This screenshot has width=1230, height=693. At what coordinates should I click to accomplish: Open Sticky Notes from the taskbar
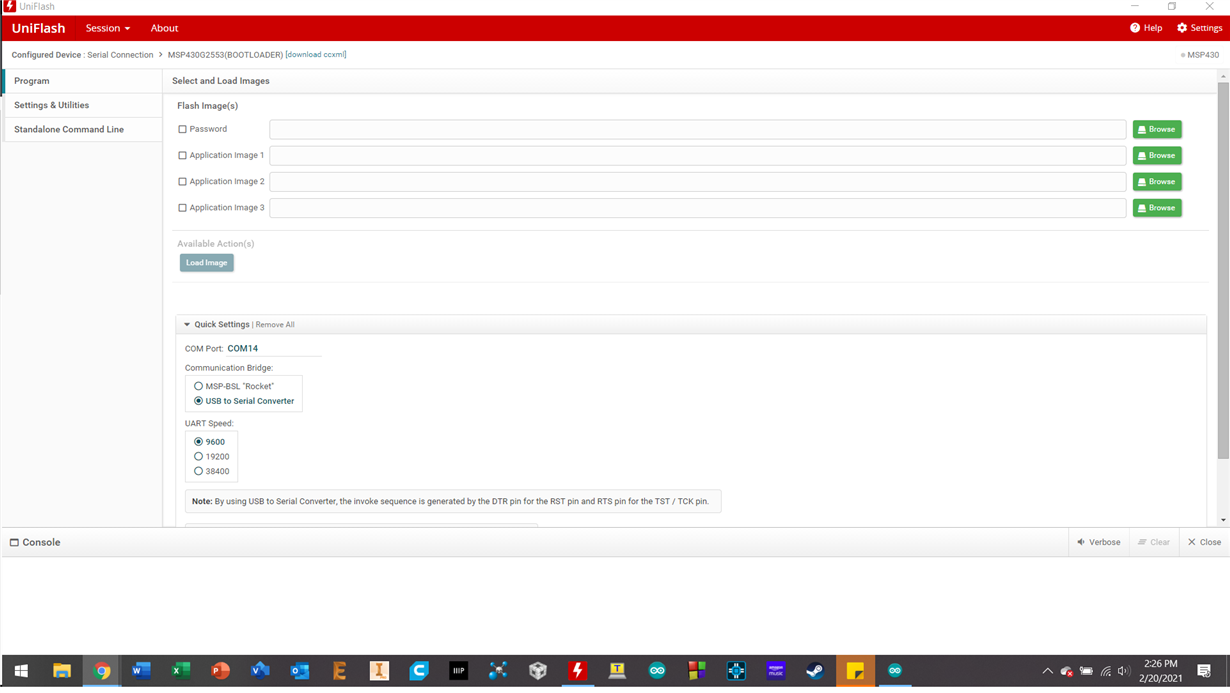(x=855, y=671)
